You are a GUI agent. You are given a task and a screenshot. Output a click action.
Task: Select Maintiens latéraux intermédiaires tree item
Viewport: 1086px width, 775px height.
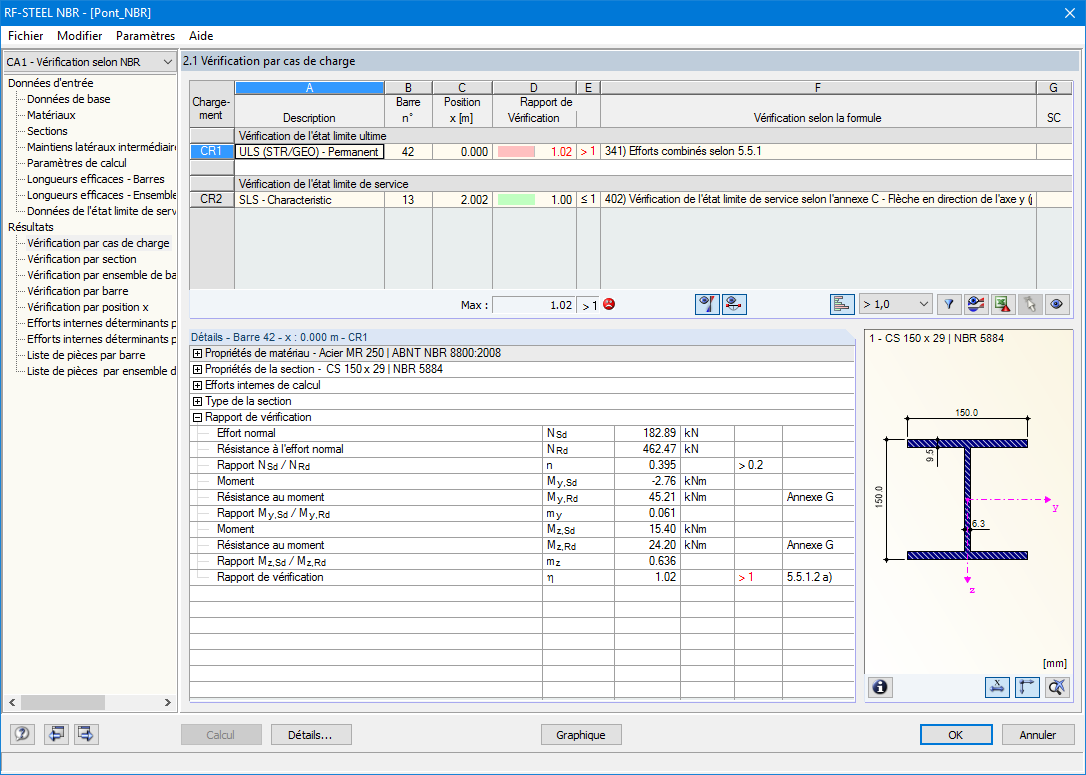click(x=102, y=147)
